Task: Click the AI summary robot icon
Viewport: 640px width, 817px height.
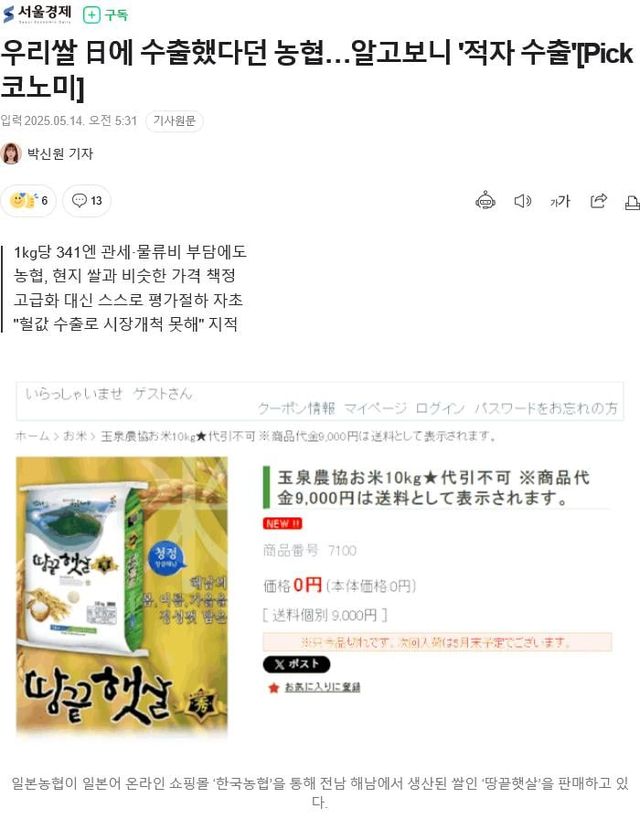Action: pos(485,201)
